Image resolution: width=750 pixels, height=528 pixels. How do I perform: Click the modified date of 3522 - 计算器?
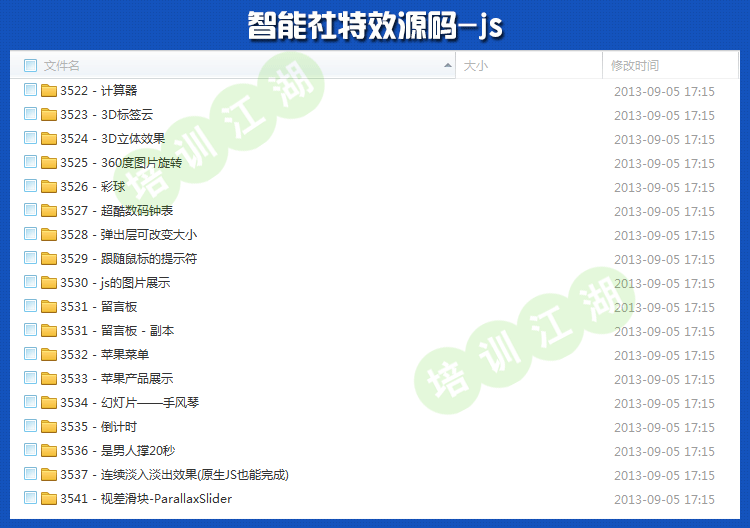coord(664,91)
